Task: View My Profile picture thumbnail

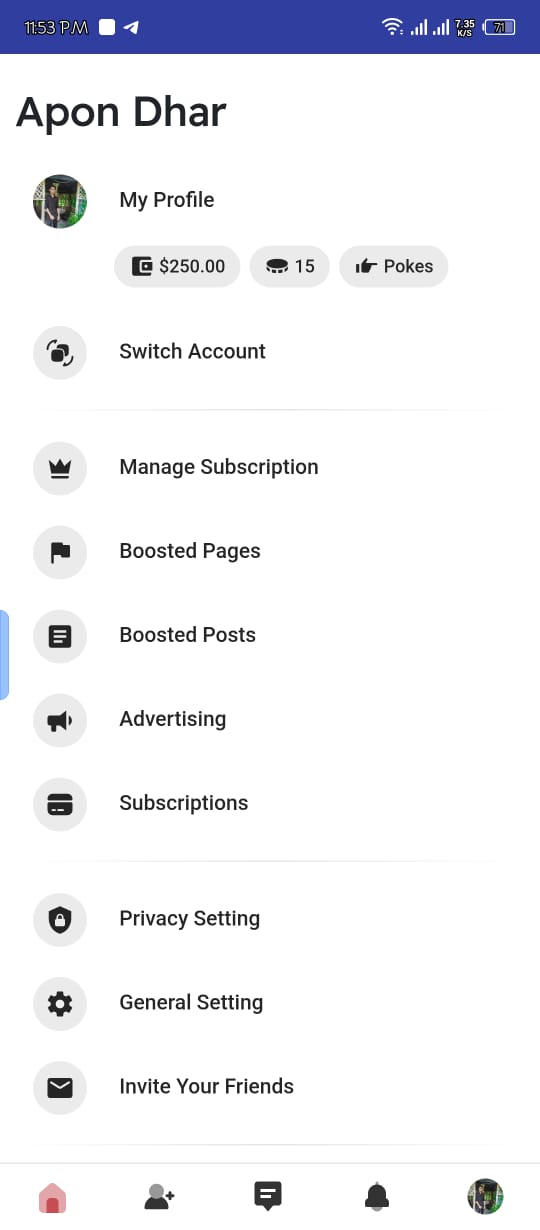Action: [x=60, y=201]
